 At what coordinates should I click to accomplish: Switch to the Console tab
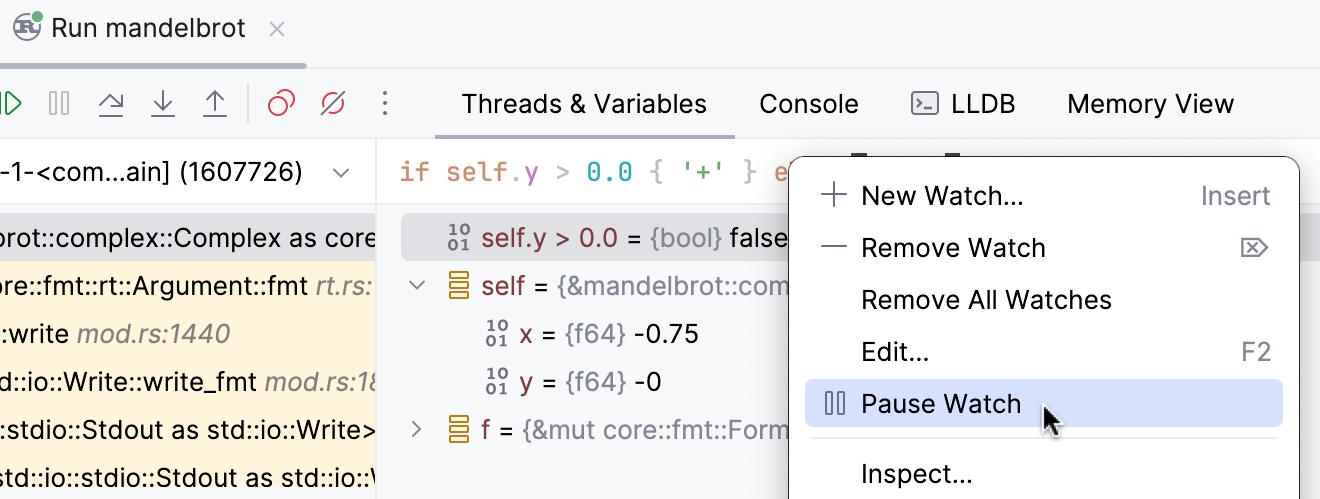[808, 104]
